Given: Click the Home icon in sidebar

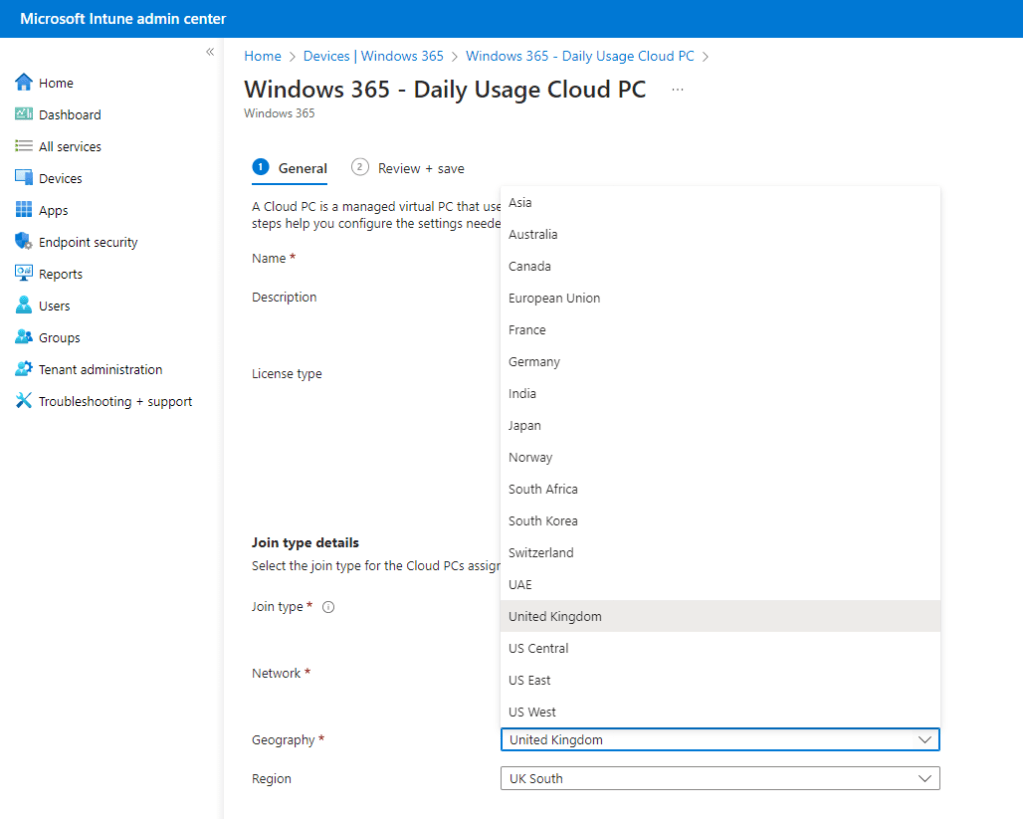Looking at the screenshot, I should click(24, 83).
